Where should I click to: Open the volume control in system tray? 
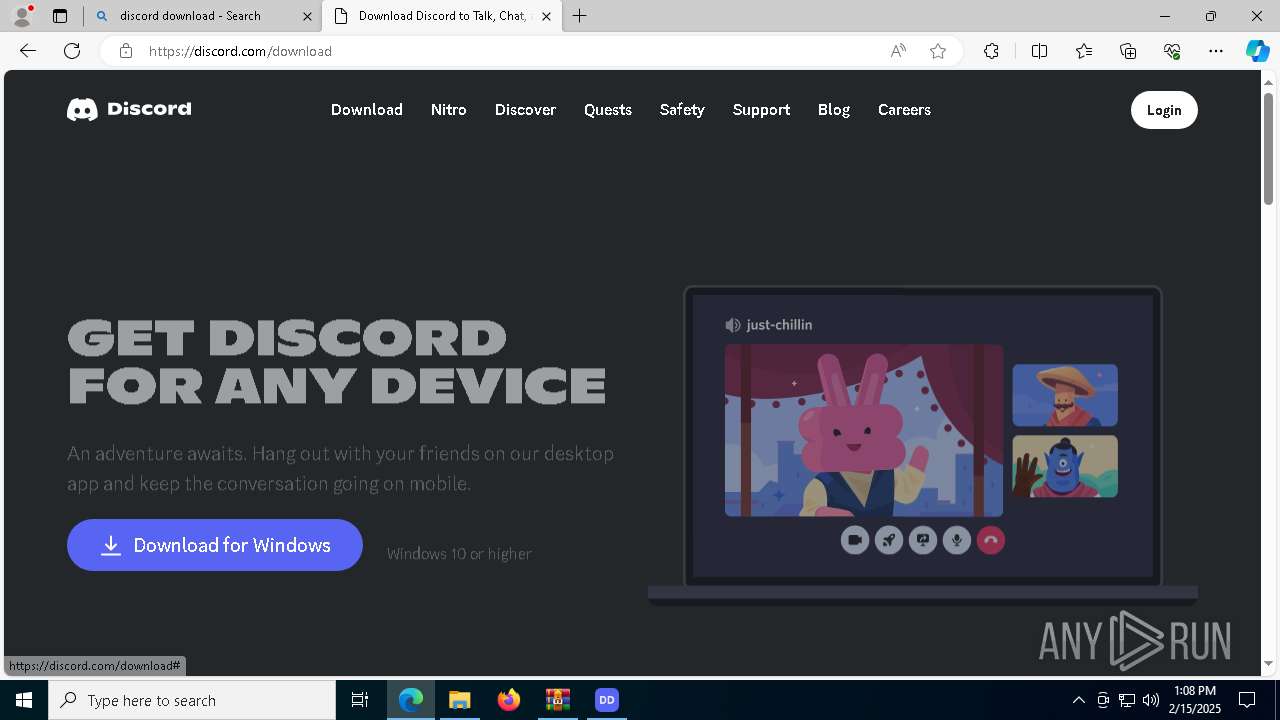point(1151,700)
